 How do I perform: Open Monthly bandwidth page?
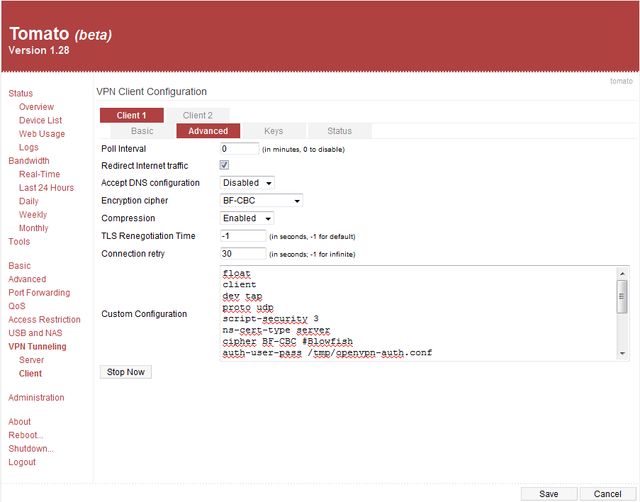33,228
